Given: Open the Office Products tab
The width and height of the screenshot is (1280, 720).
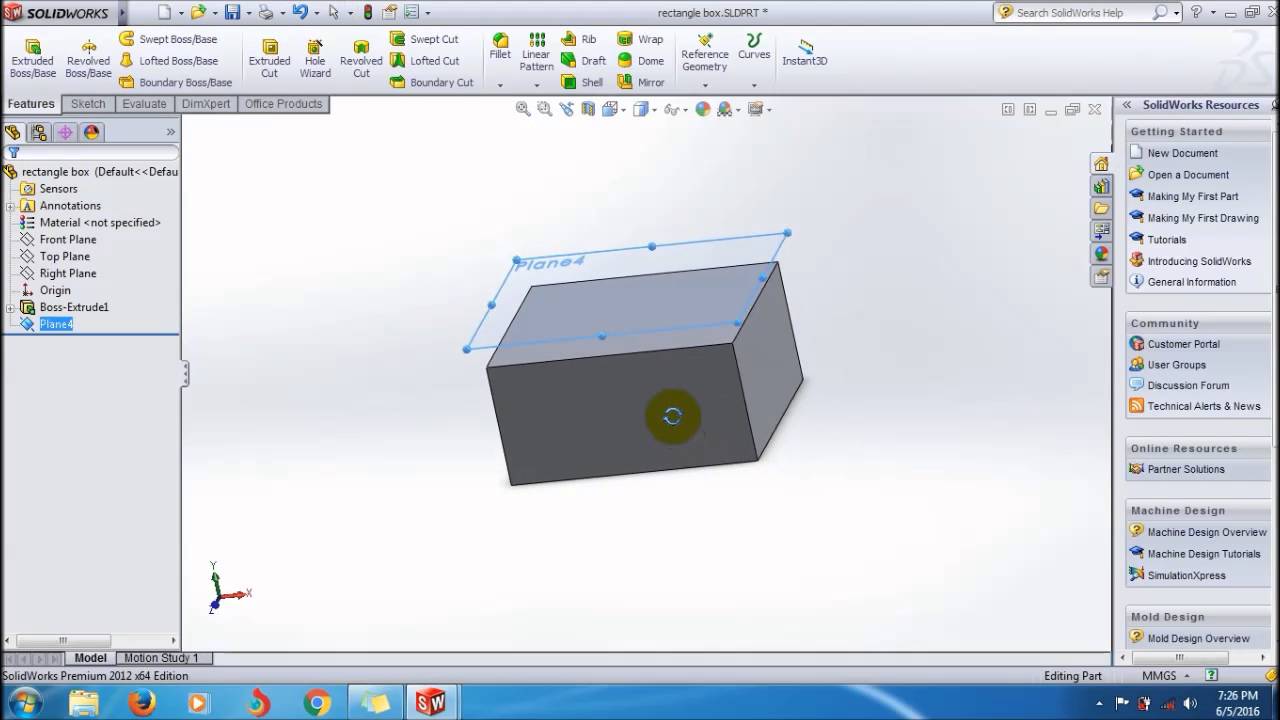Looking at the screenshot, I should 283,104.
